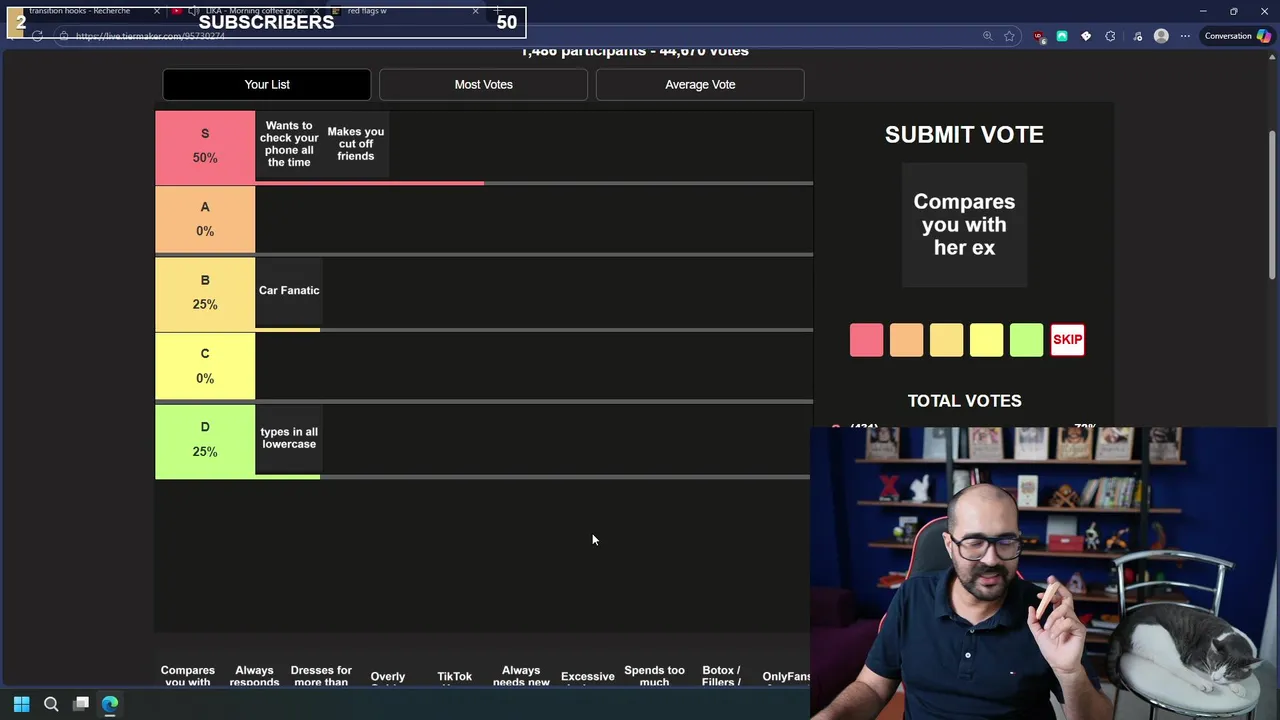1280x720 pixels.
Task: Click the TOTAL VOTES heading
Action: click(964, 401)
